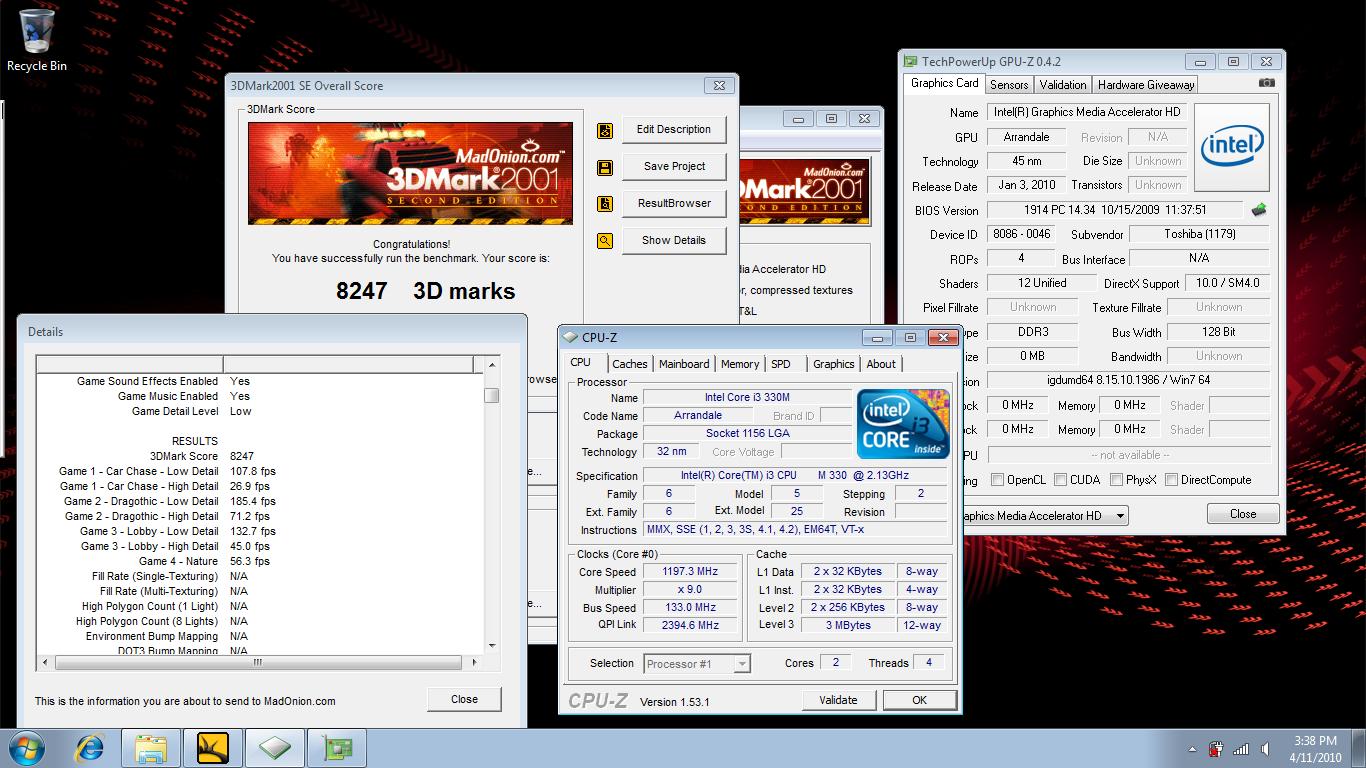The image size is (1366, 768).
Task: Click the CPU-Z title bar icon
Action: tap(571, 338)
